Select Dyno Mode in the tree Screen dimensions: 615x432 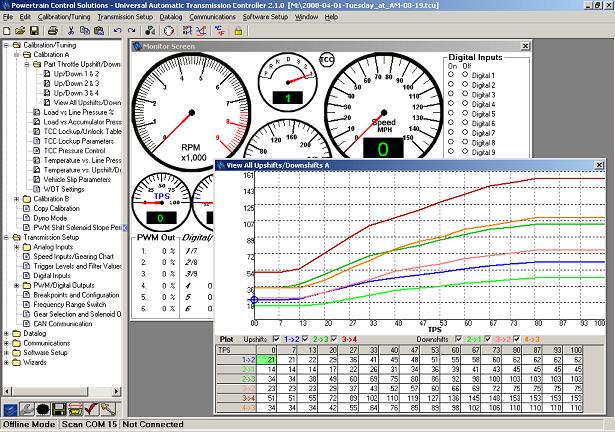[x=50, y=218]
